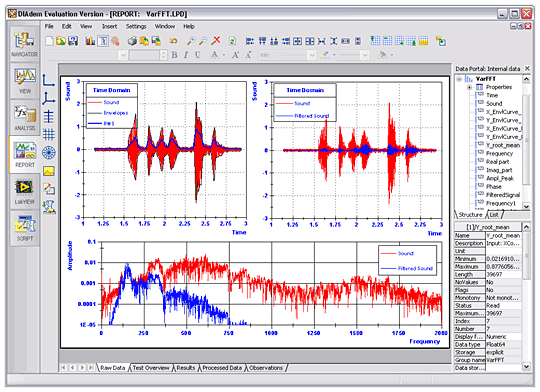540x392 pixels.
Task: Open the line width dropdown
Action: point(312,55)
